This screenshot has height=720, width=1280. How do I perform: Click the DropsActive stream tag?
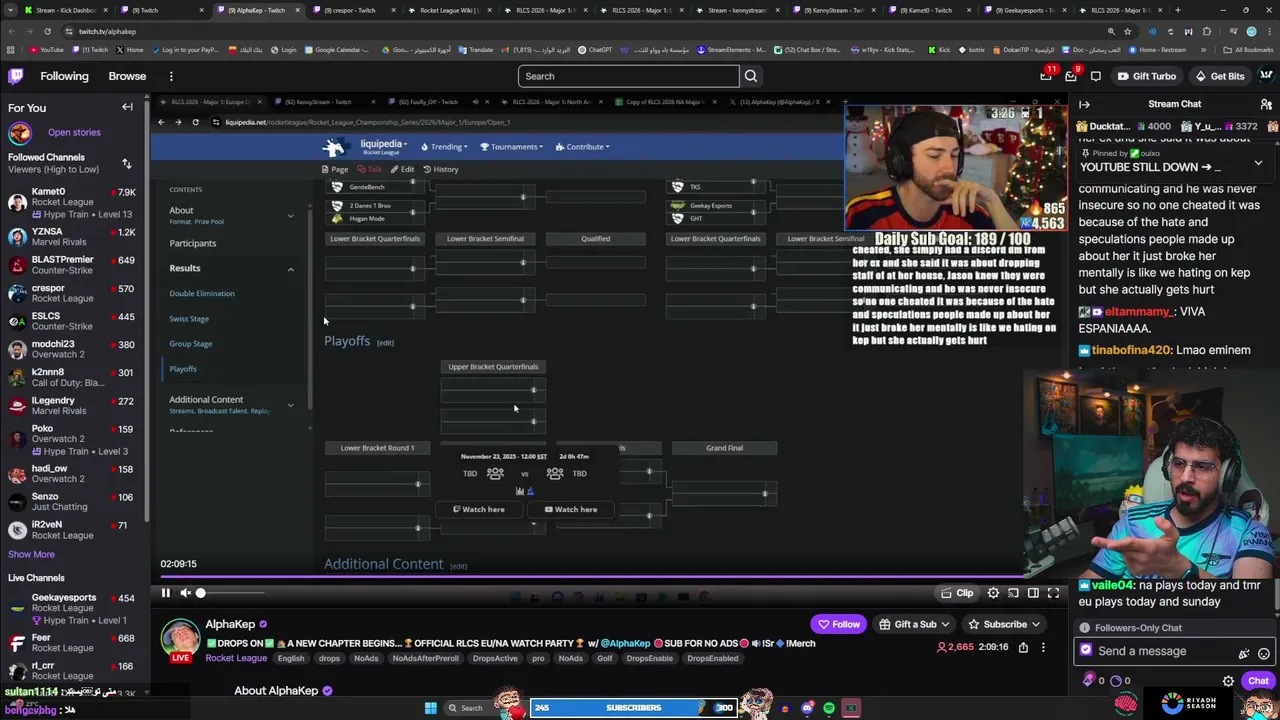[x=495, y=658]
